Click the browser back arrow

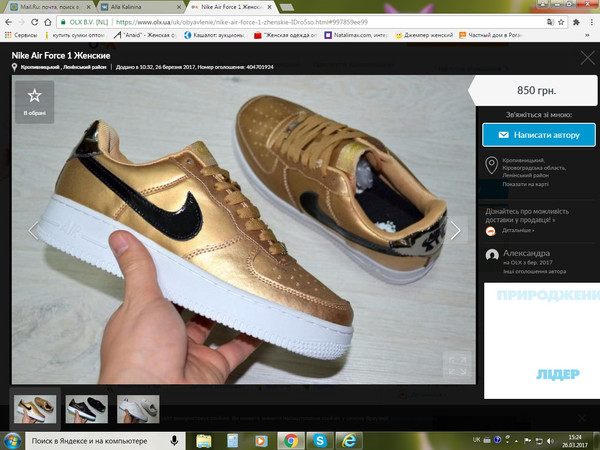(x=8, y=22)
